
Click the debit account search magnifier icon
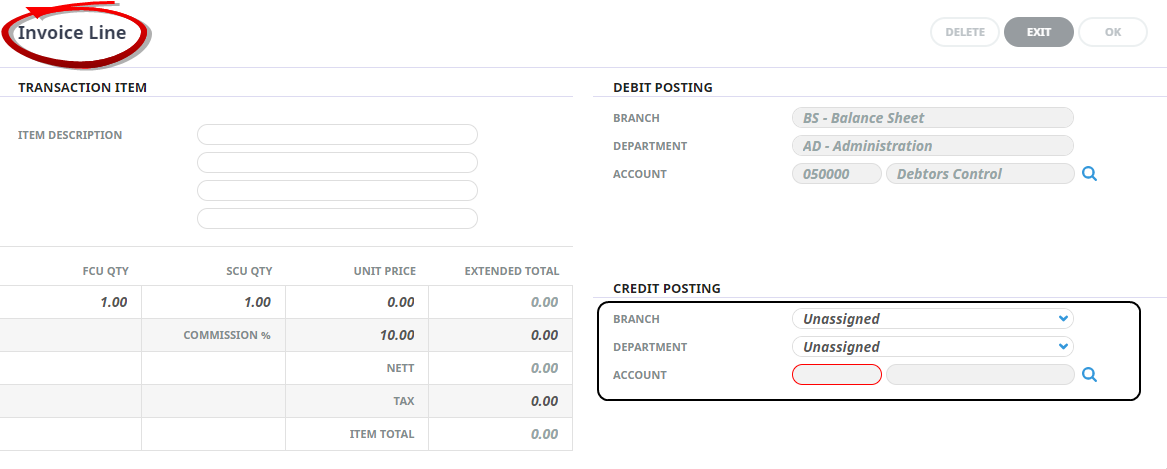click(x=1090, y=174)
